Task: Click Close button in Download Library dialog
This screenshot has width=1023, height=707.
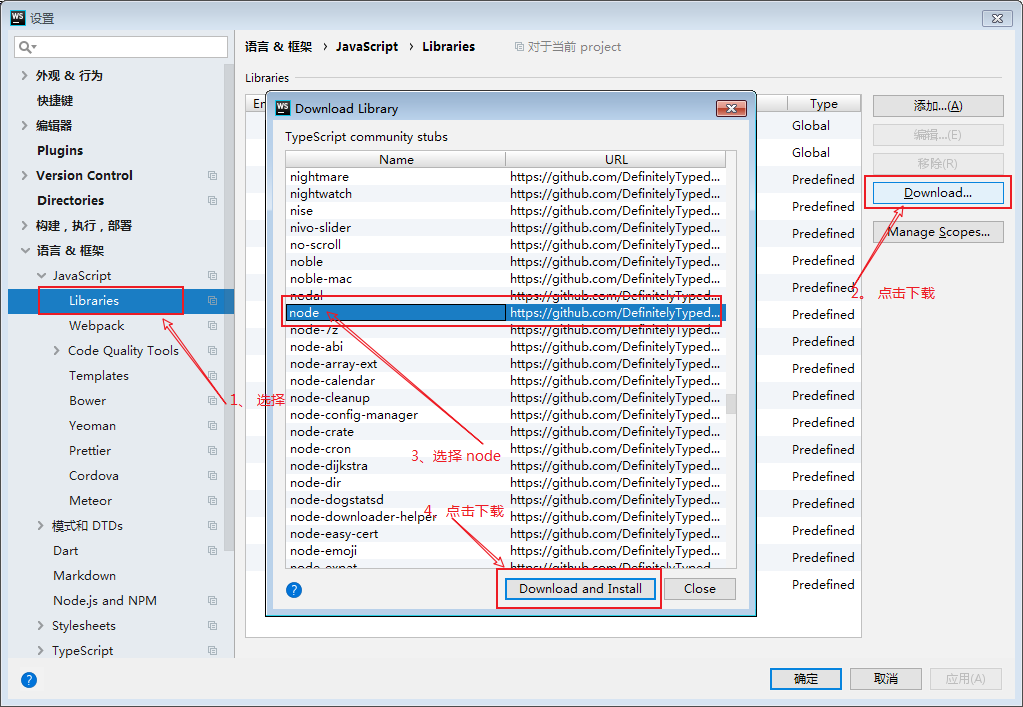Action: pos(699,589)
